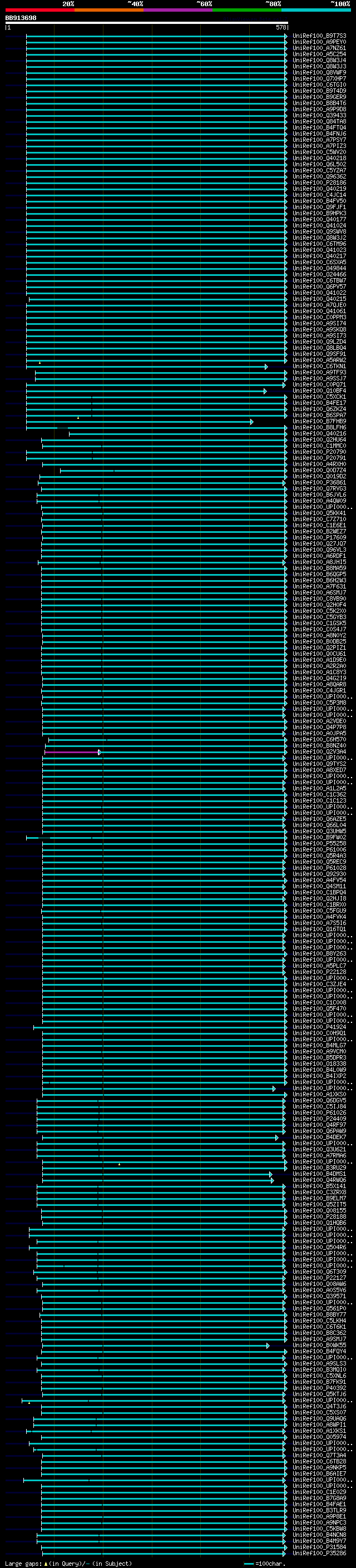This screenshot has height=1568, width=356.
Task: Click the red 20% identity color segment
Action: 39,10
